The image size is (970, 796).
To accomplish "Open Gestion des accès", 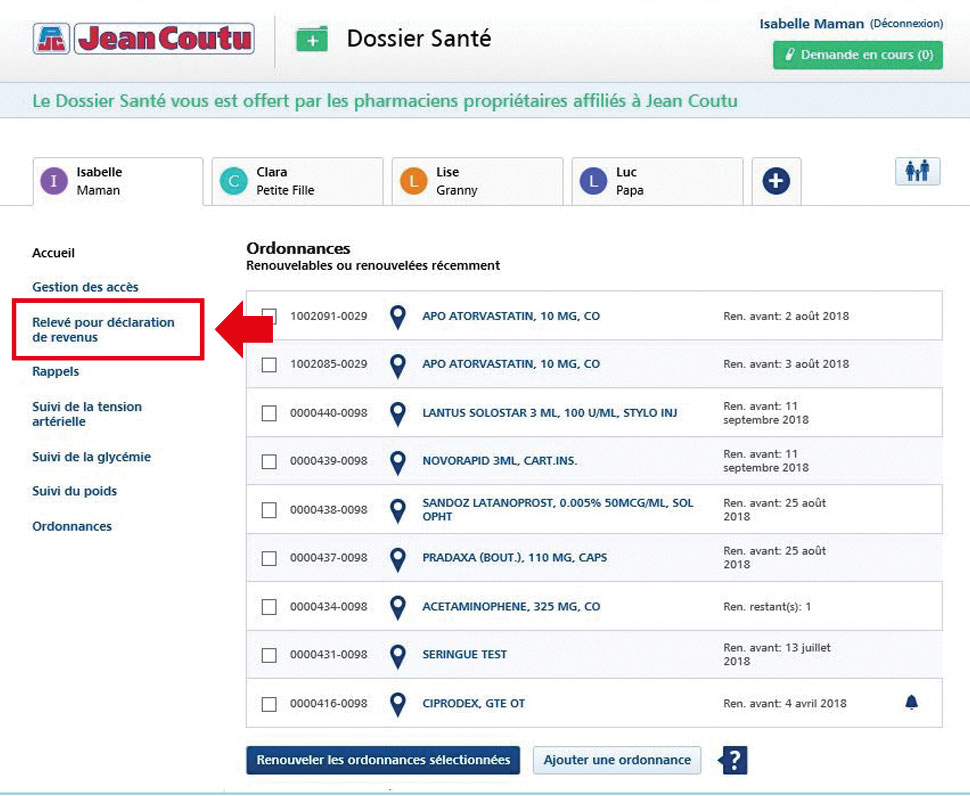I will click(85, 287).
